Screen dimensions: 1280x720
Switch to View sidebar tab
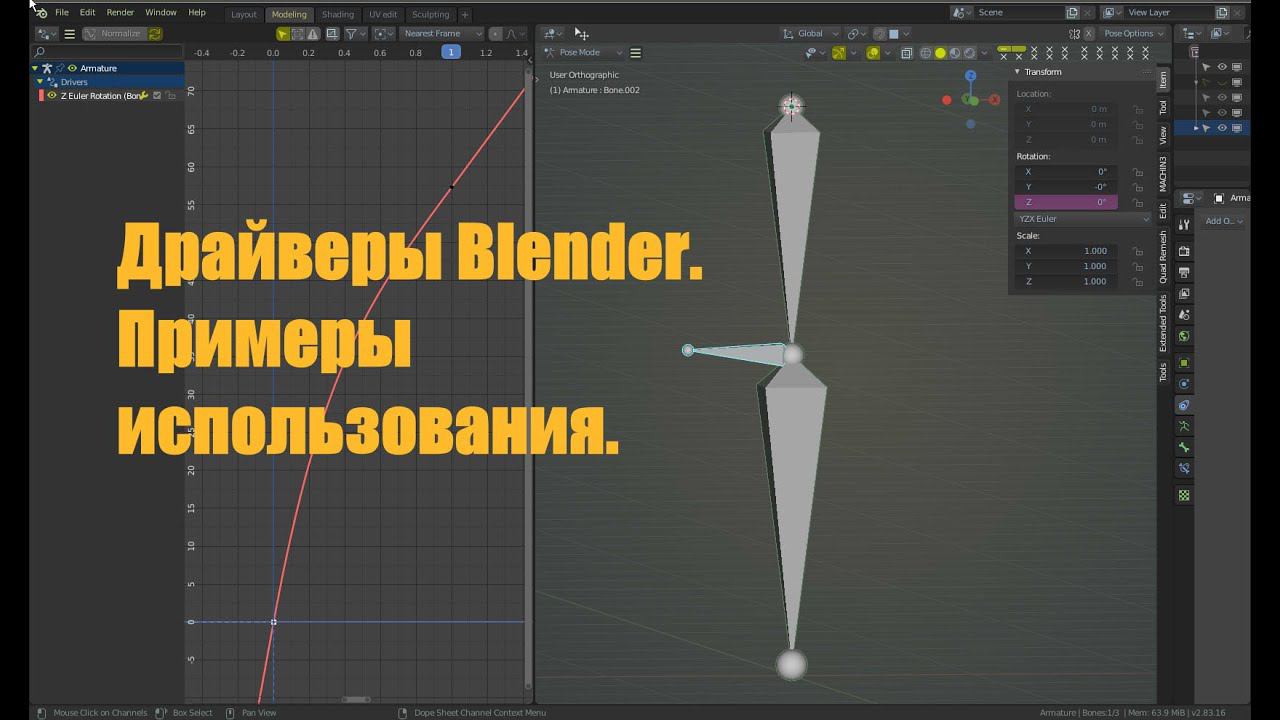point(1163,134)
